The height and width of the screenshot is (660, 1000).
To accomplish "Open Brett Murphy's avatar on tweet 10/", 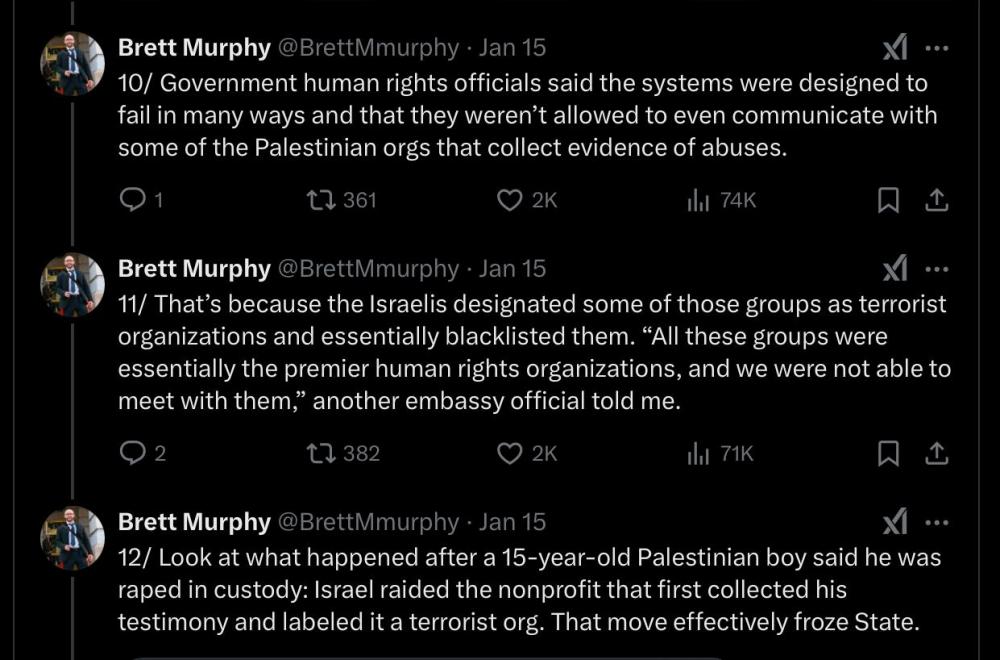I will [x=73, y=64].
